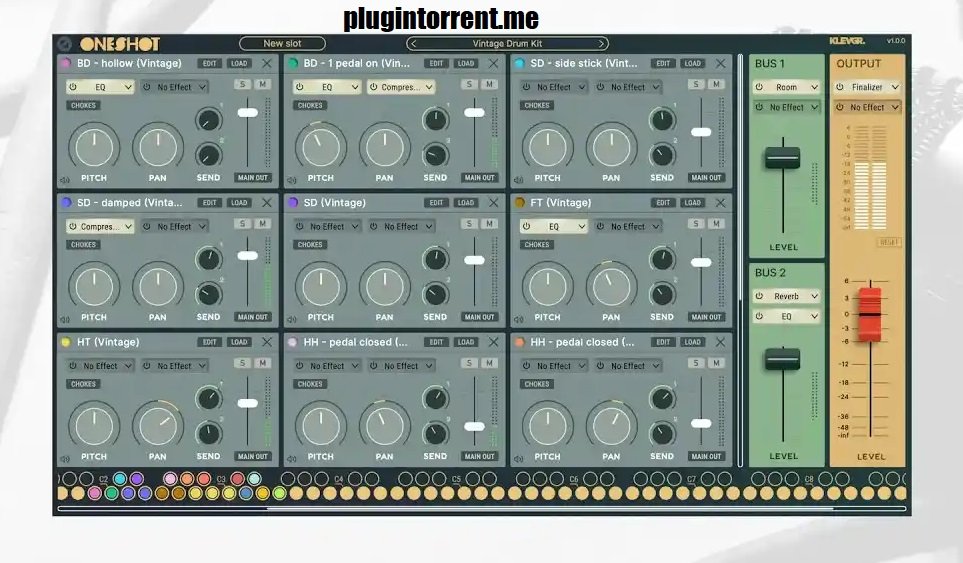Open the Reverb dropdown on BUS 2
The width and height of the screenshot is (963, 563).
787,296
